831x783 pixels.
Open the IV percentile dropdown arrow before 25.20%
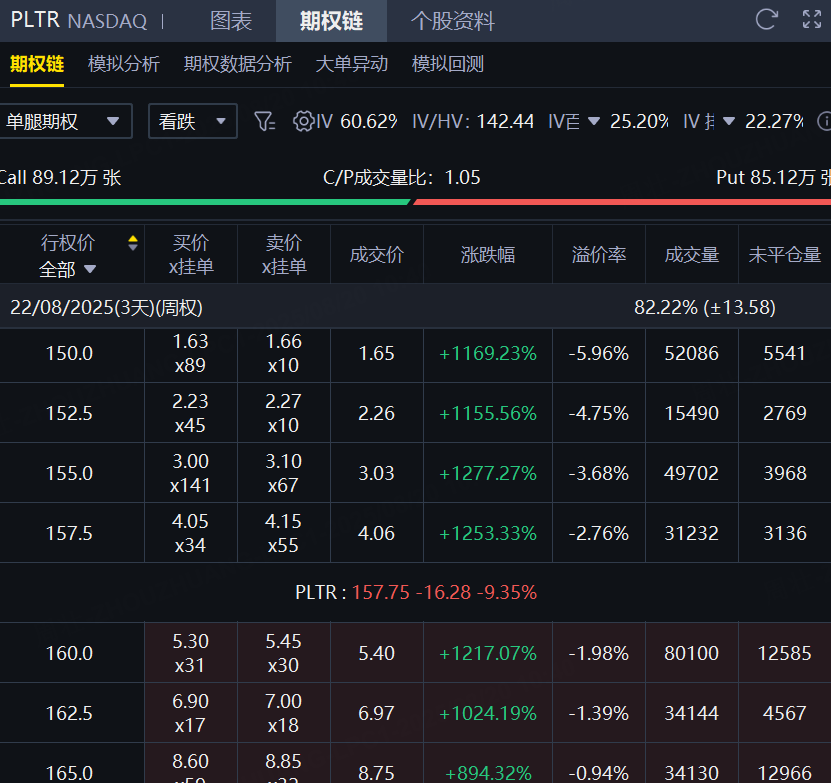click(594, 121)
